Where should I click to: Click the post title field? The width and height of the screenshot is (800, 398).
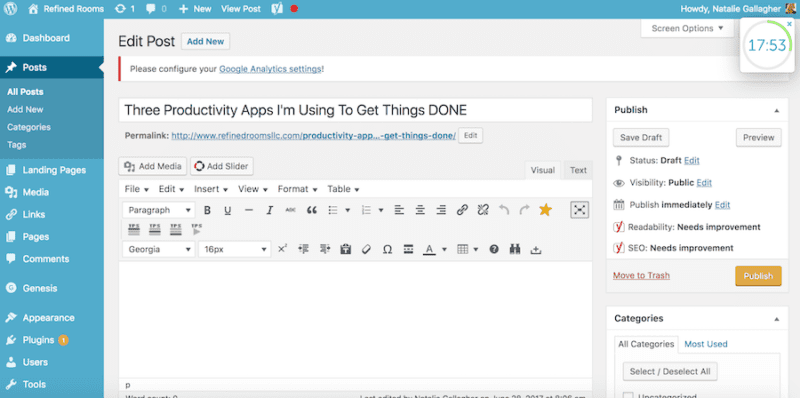click(x=355, y=110)
